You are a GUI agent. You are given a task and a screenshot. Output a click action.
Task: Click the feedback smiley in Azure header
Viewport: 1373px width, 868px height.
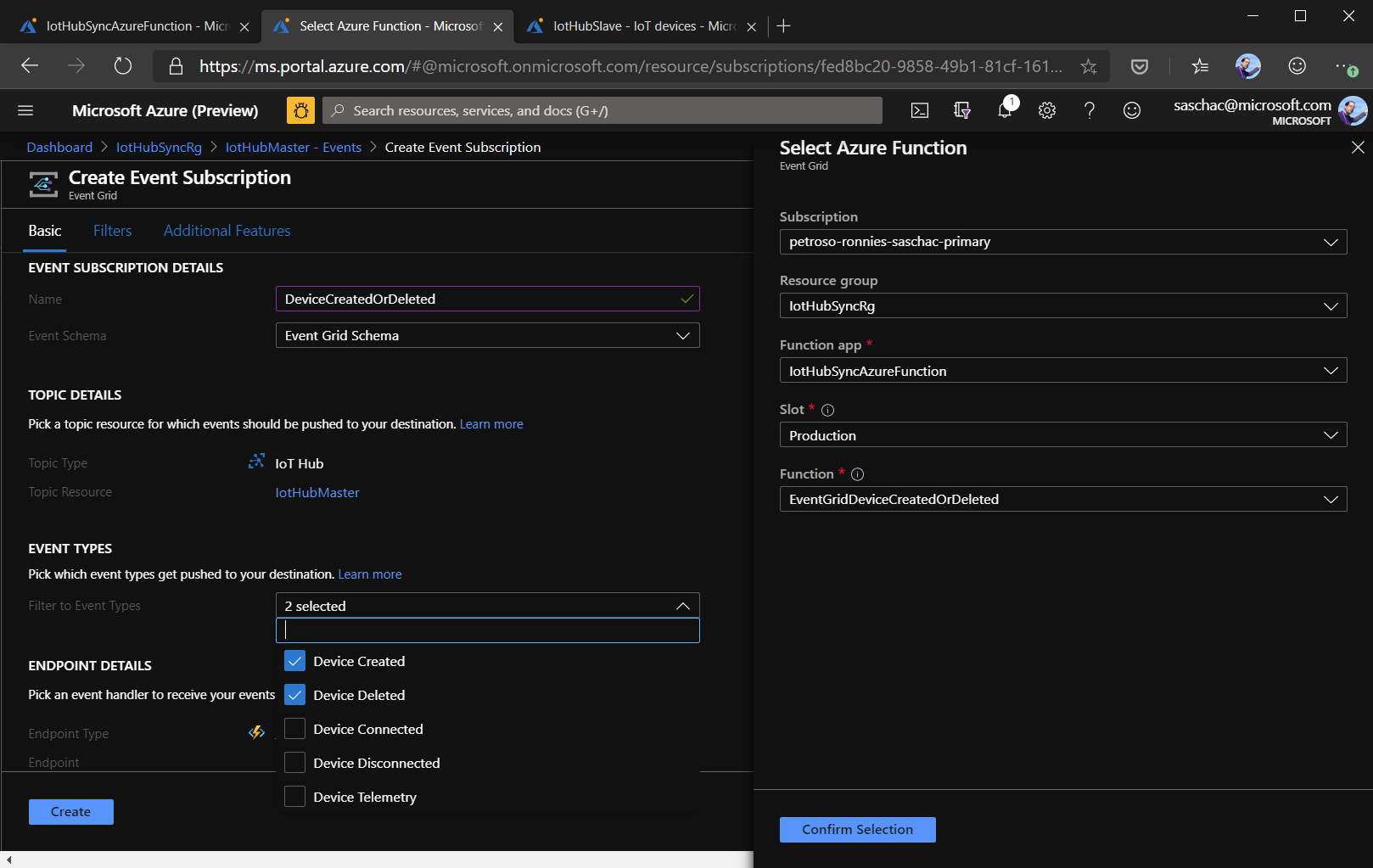click(1132, 110)
